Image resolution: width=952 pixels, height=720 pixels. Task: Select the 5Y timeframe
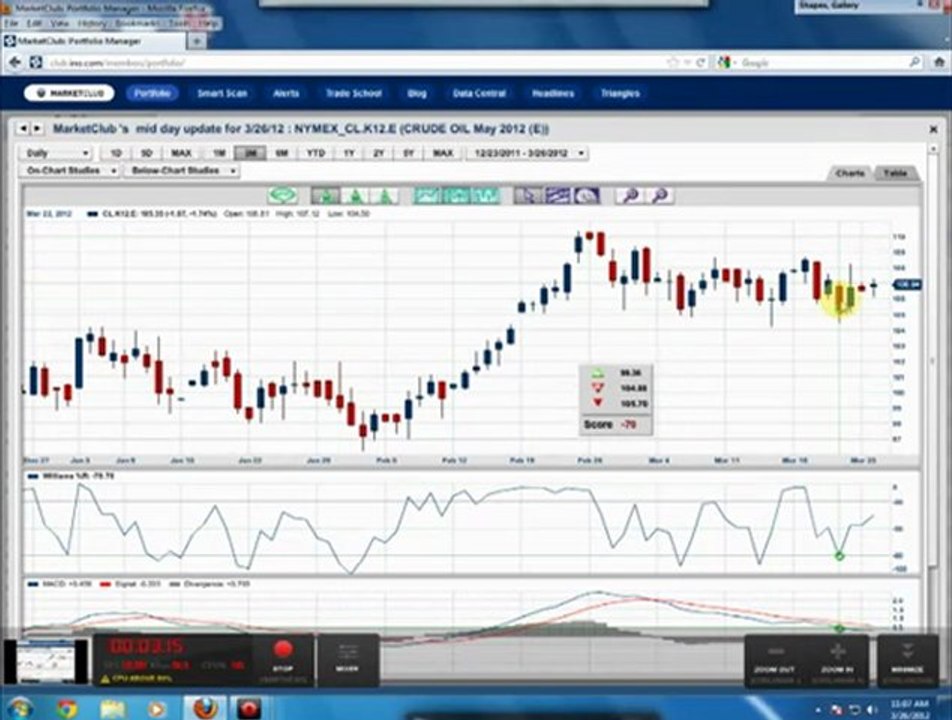tap(409, 153)
